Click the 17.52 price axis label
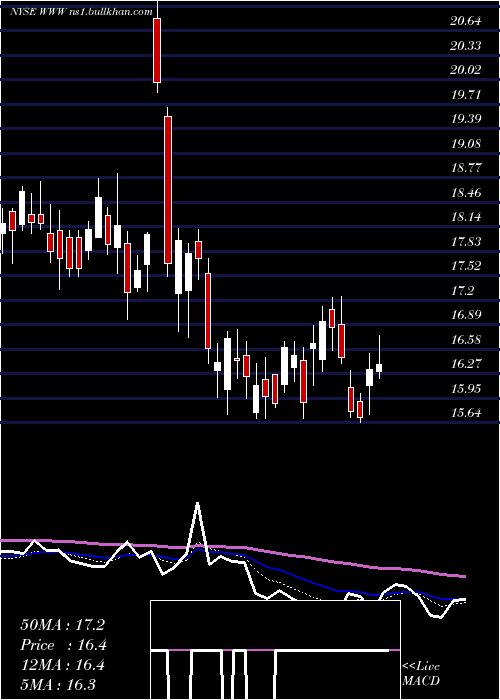Screen dimensions: 500x700 466,266
